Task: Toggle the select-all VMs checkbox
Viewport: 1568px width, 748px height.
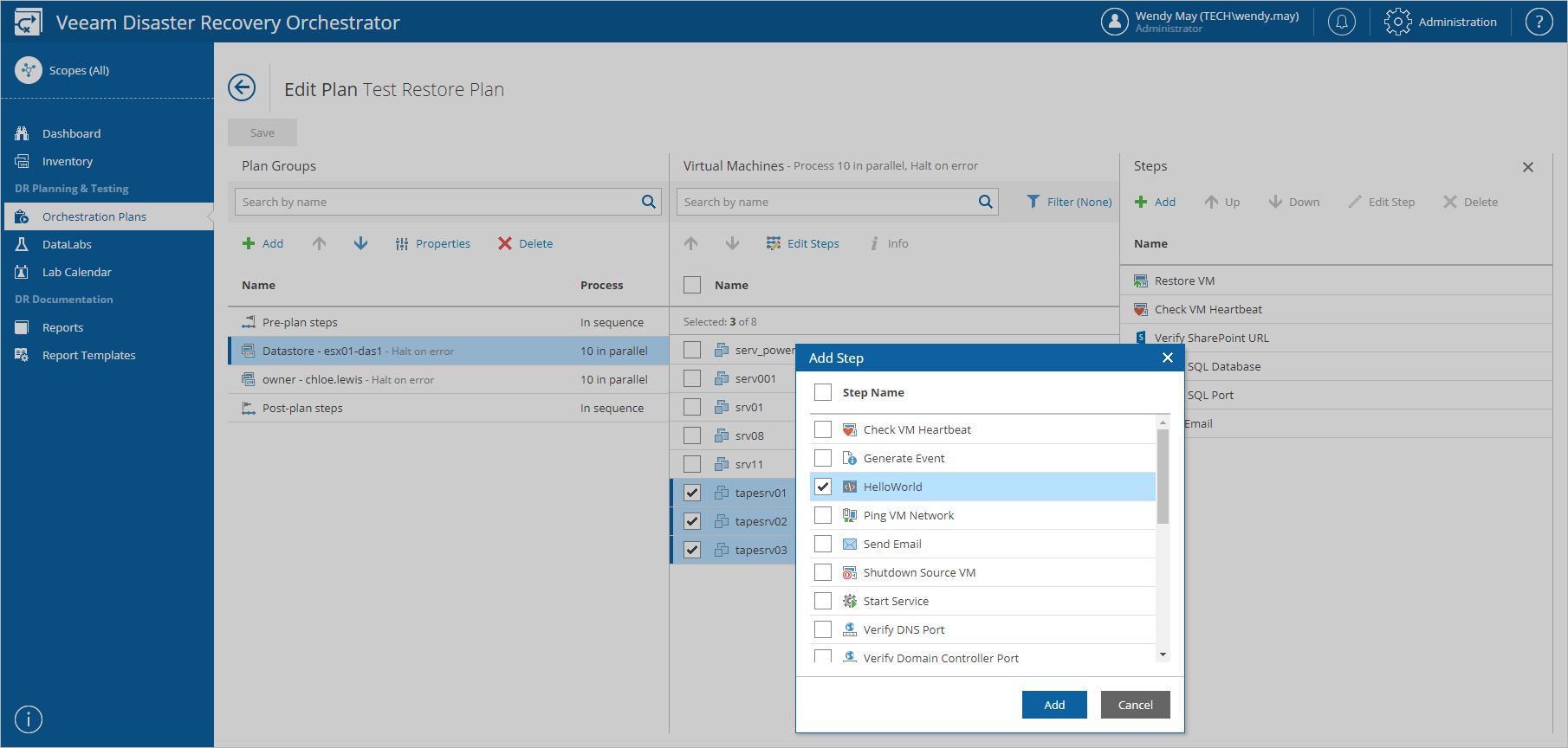Action: pos(692,285)
